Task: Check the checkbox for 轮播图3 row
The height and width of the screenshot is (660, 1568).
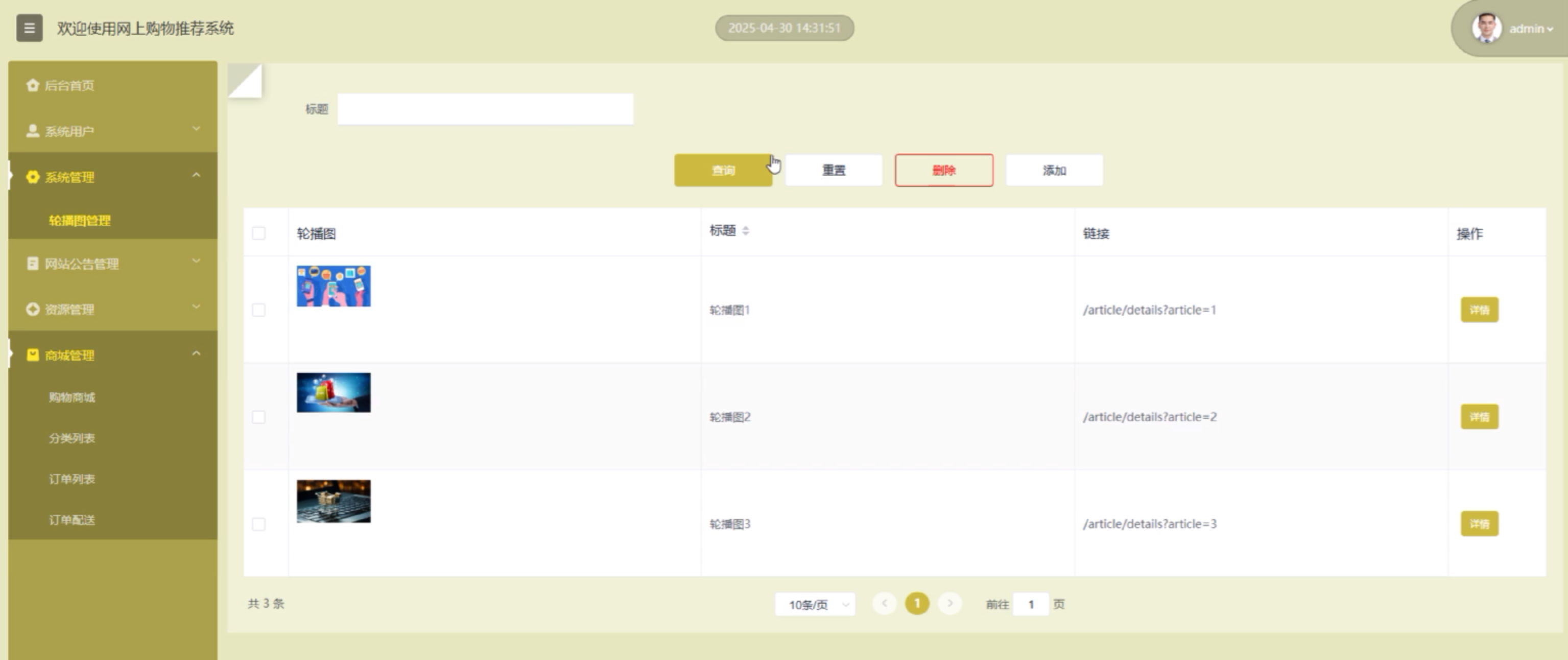Action: [x=259, y=524]
